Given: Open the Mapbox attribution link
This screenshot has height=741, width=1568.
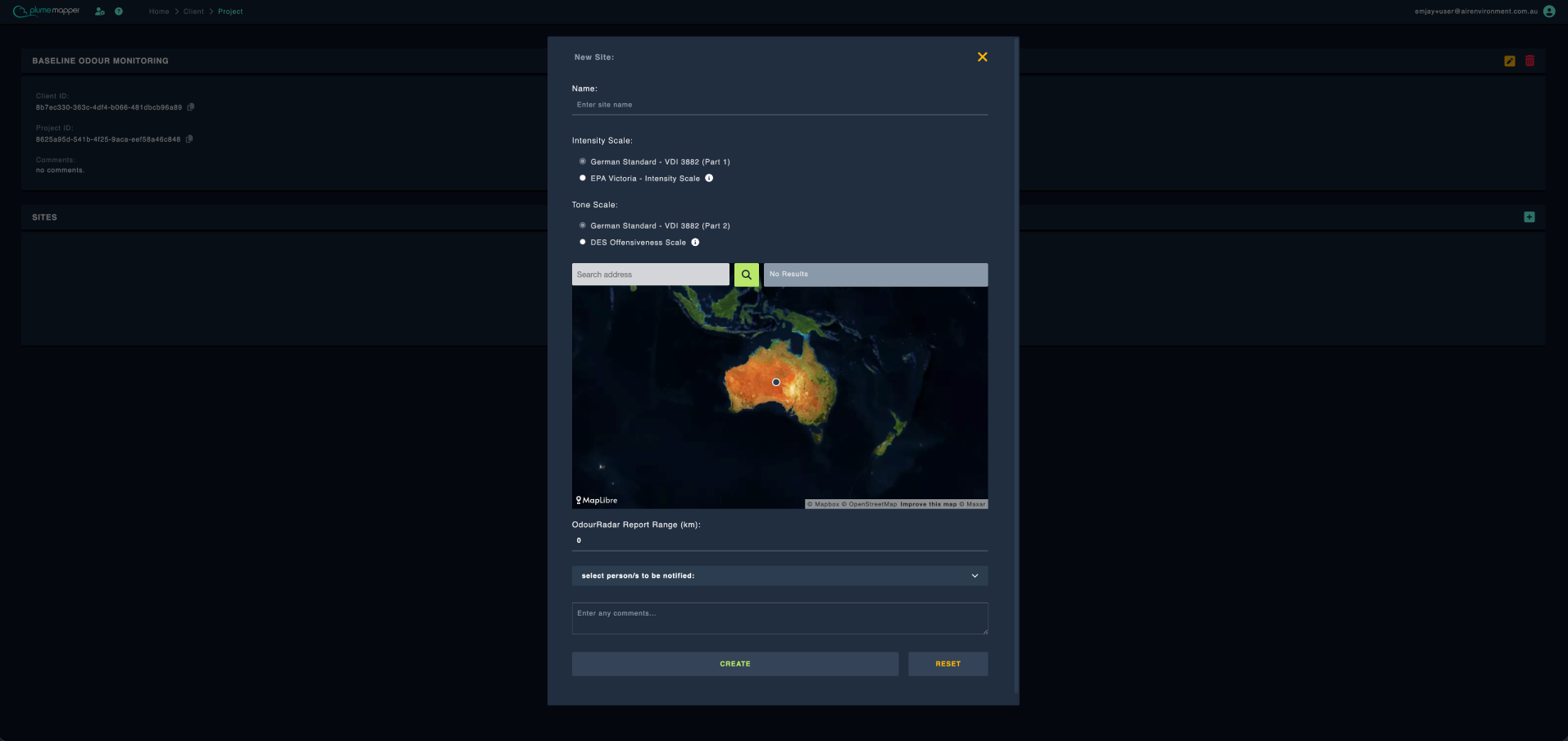Looking at the screenshot, I should (824, 504).
